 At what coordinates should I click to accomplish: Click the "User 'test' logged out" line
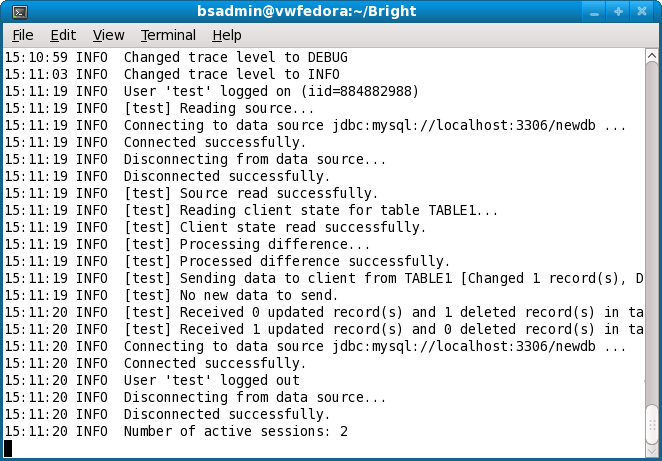(211, 381)
